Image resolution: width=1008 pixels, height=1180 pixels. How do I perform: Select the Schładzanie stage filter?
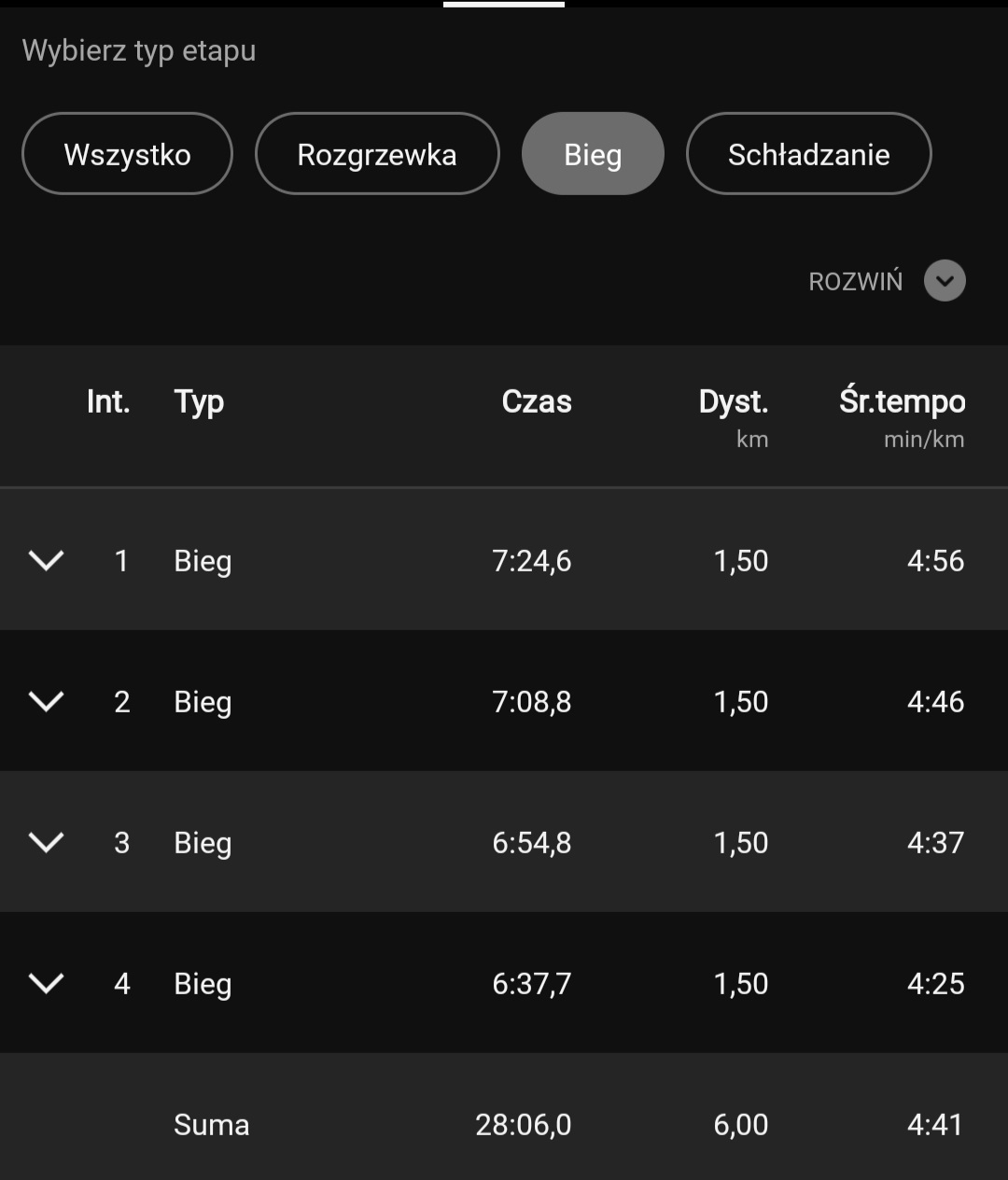click(x=808, y=154)
